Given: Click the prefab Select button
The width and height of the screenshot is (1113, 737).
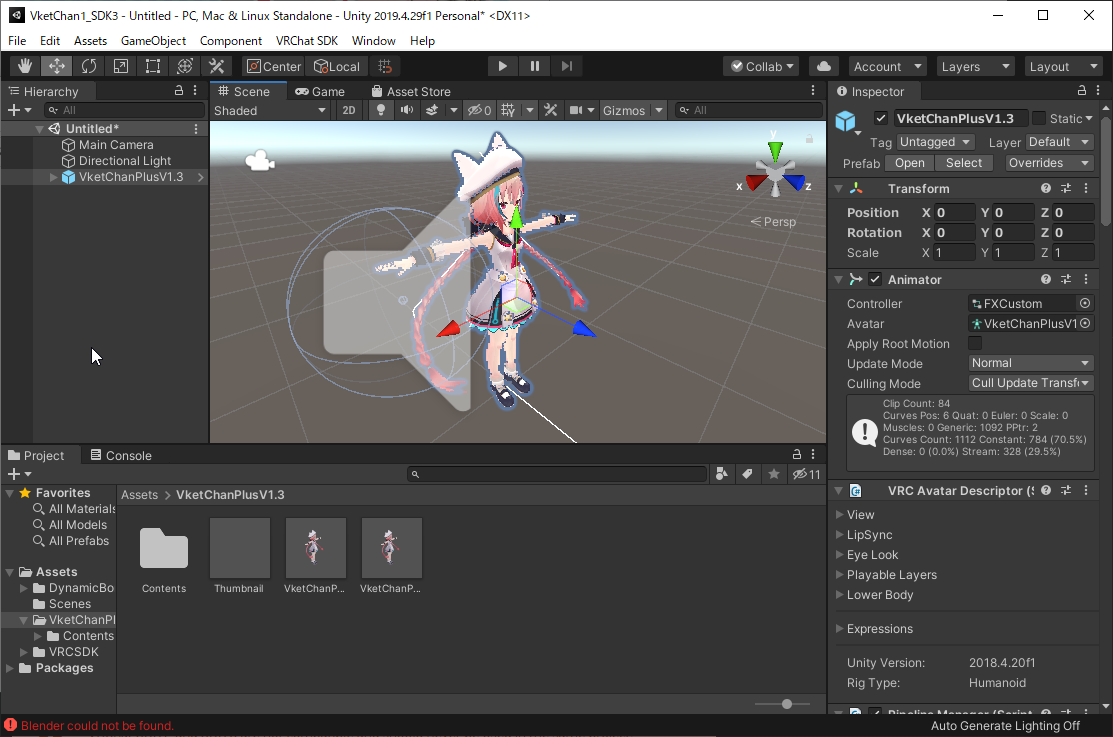Looking at the screenshot, I should 964,163.
